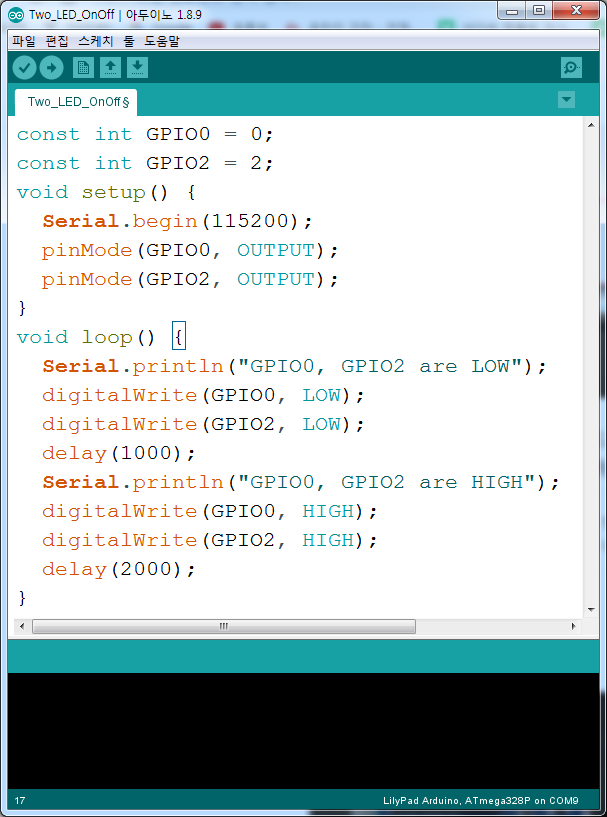
Task: Click the 'delay(2000);' line
Action: point(119,570)
